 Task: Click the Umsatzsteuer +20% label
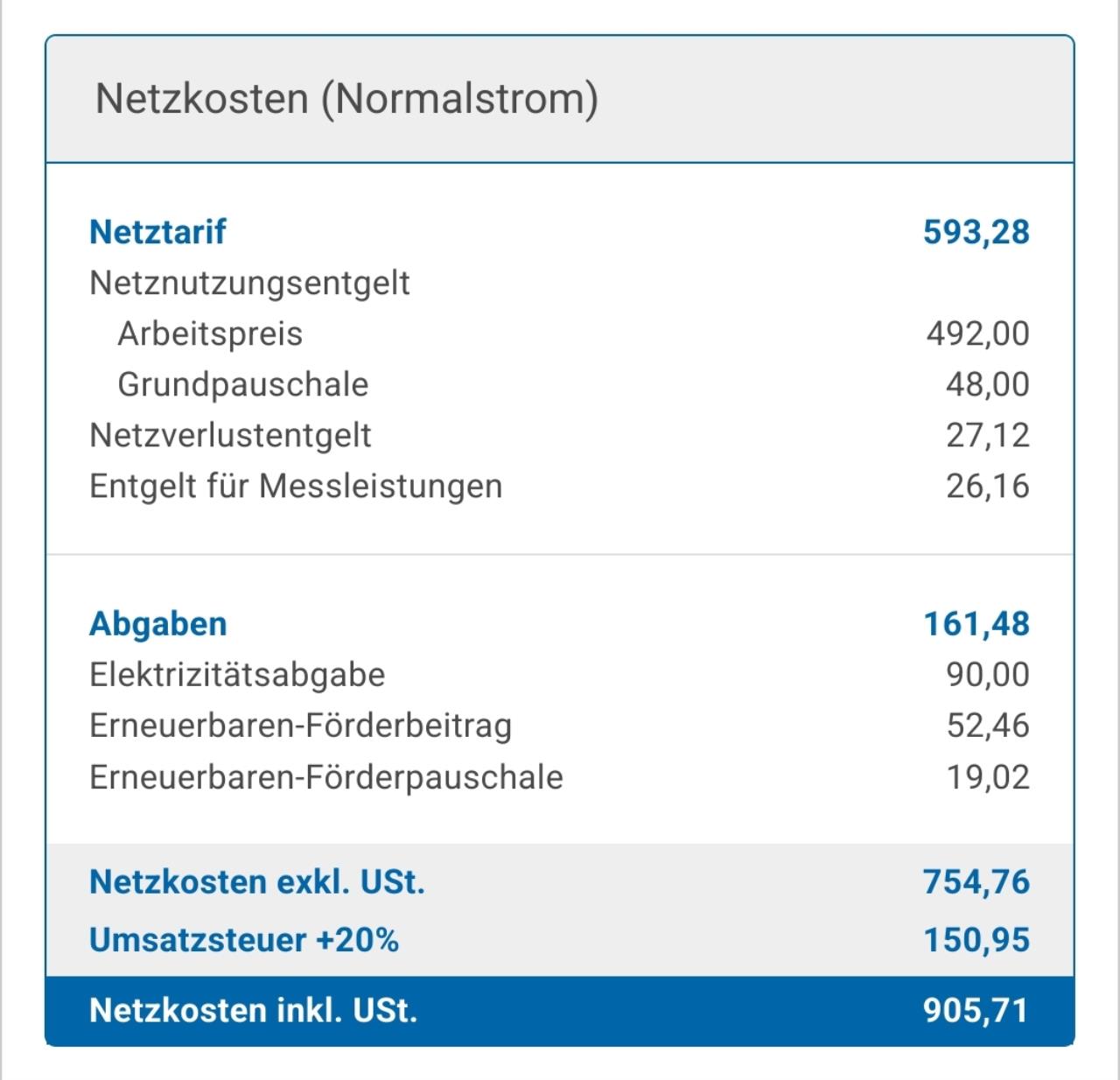[244, 940]
